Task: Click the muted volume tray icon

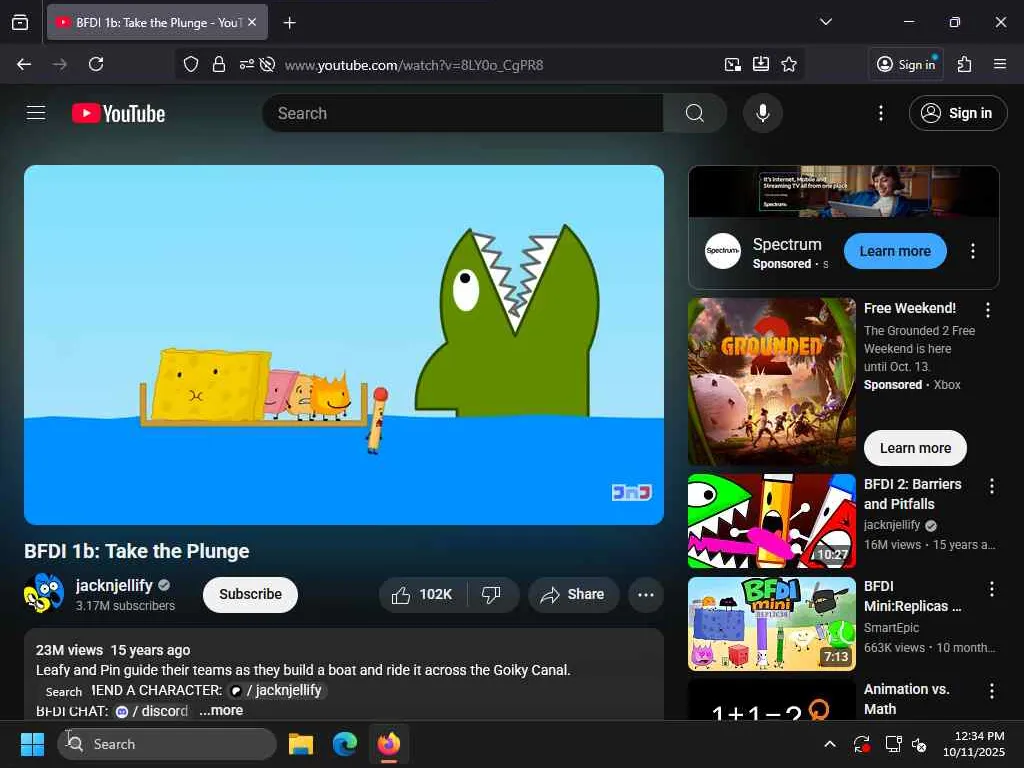Action: coord(919,744)
